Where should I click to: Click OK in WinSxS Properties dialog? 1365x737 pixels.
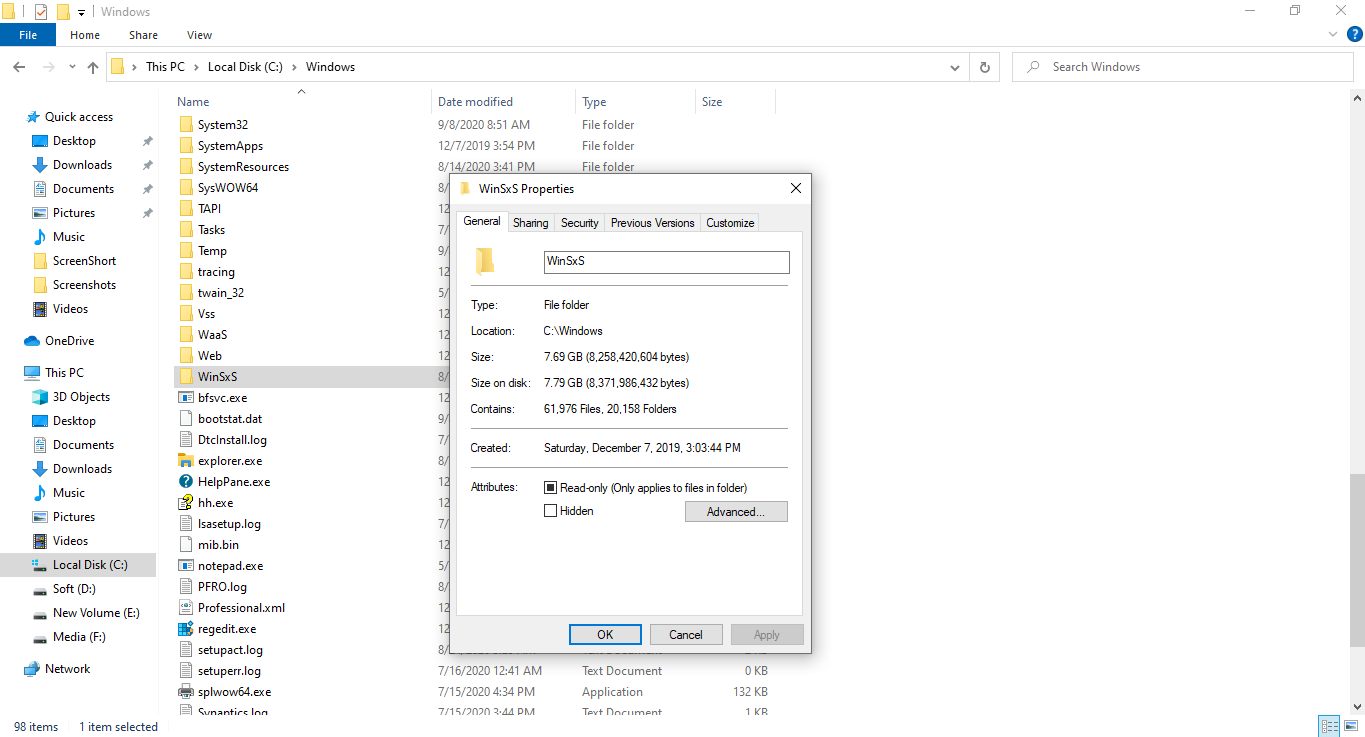[605, 635]
